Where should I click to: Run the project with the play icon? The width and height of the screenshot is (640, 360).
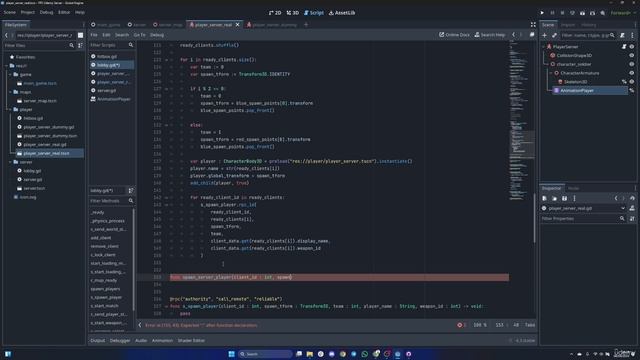(x=542, y=13)
